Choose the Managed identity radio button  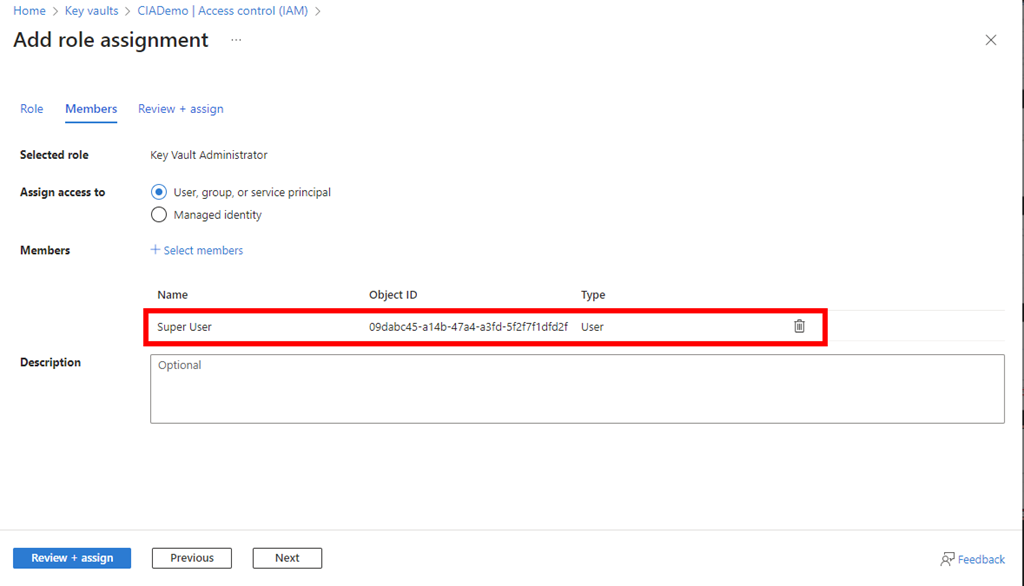(159, 215)
